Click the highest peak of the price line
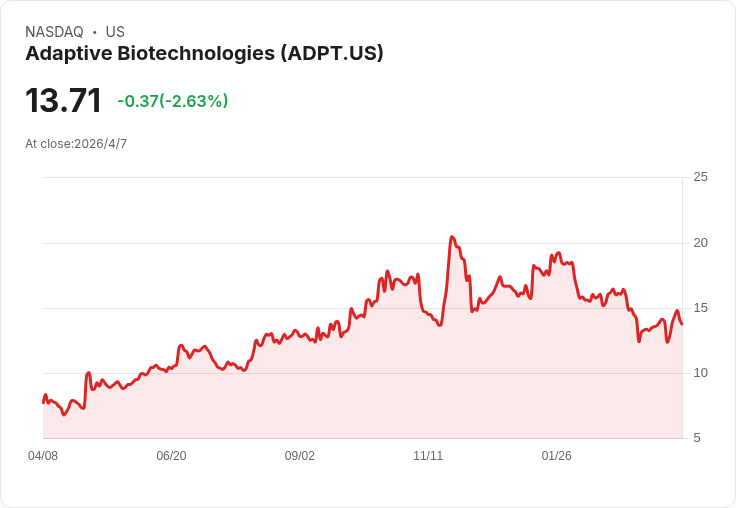Image resolution: width=736 pixels, height=508 pixels. 452,237
